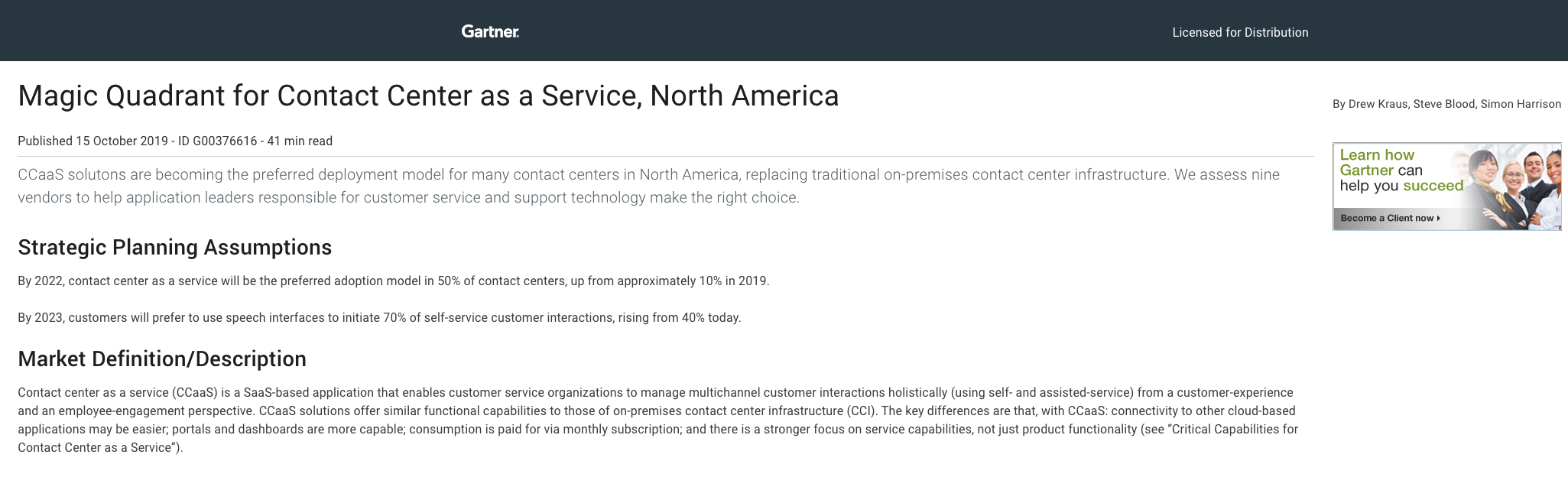1568x477 pixels.
Task: Click the Market Definition/Description heading
Action: pos(162,359)
